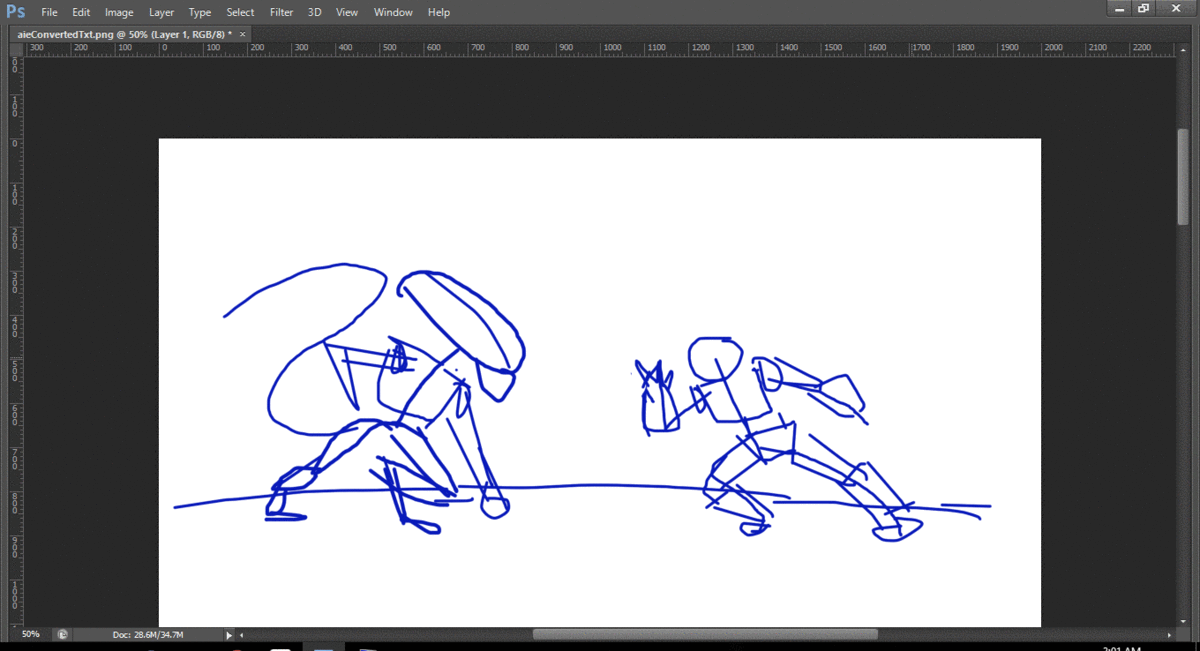Click the status bar preview icon beside 50%
The height and width of the screenshot is (651, 1200).
(x=63, y=634)
